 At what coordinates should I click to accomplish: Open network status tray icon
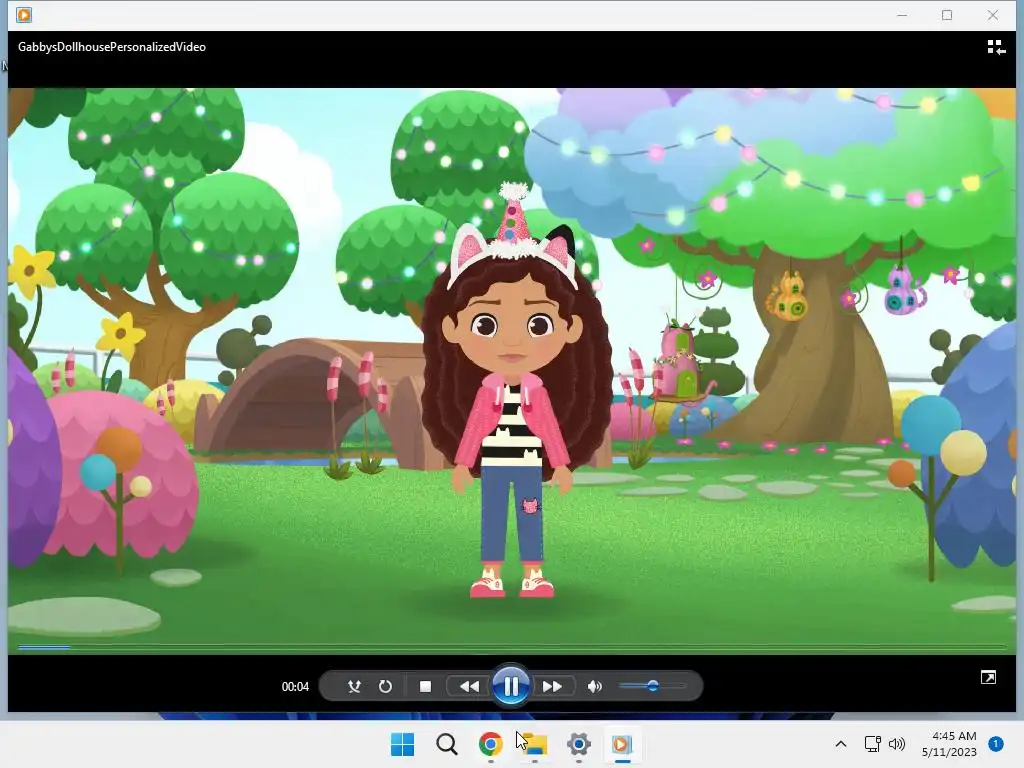click(x=872, y=744)
